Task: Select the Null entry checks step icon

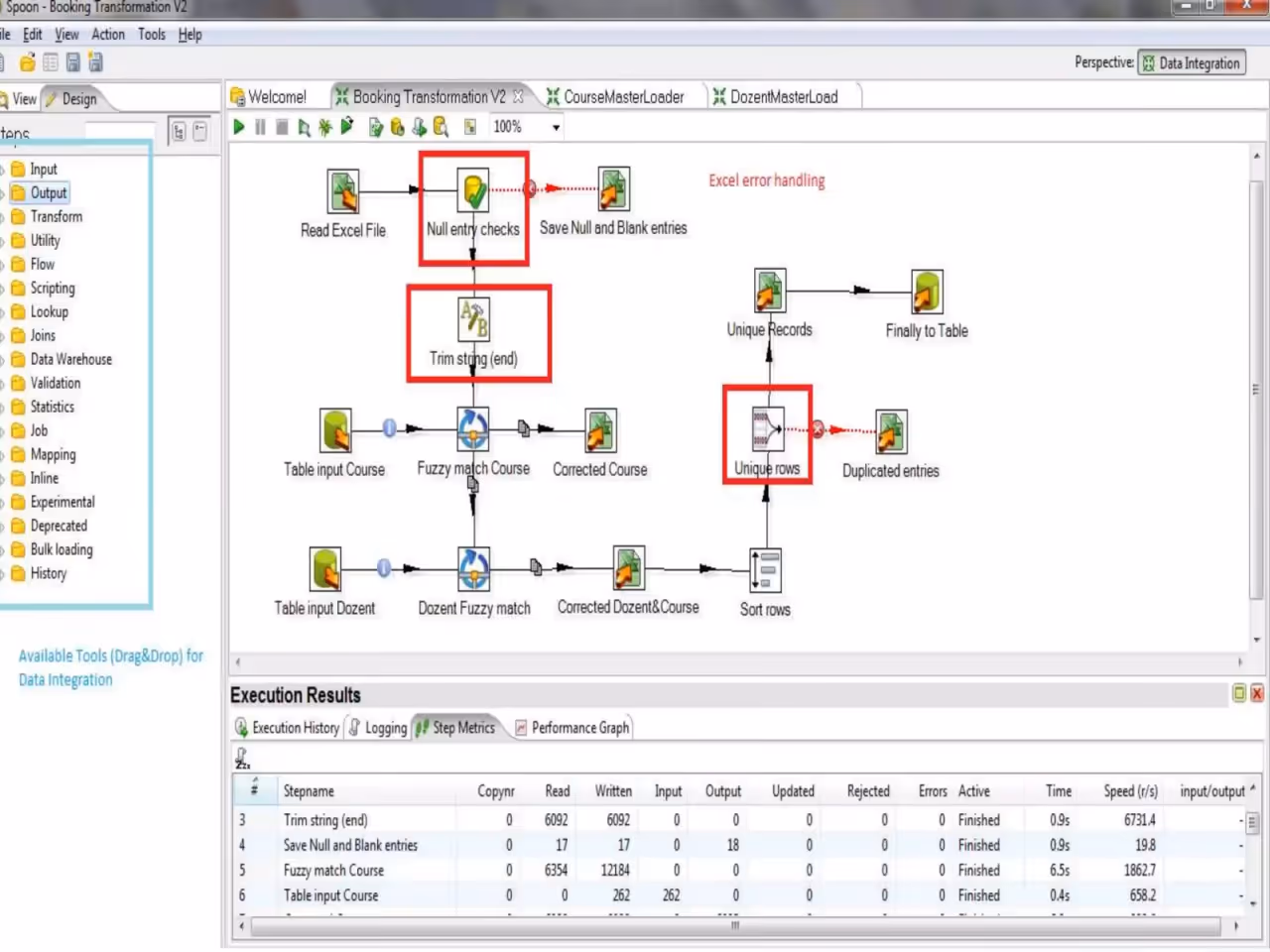Action: click(x=473, y=189)
